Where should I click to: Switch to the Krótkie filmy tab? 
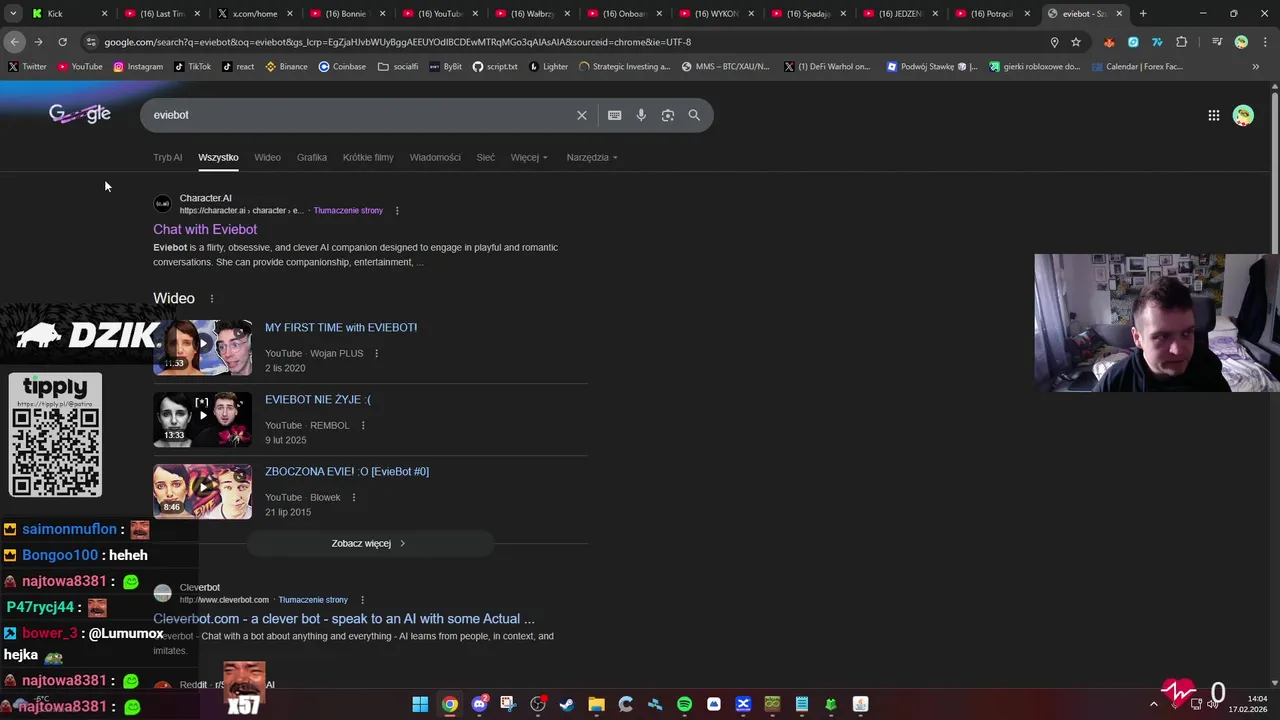[368, 157]
